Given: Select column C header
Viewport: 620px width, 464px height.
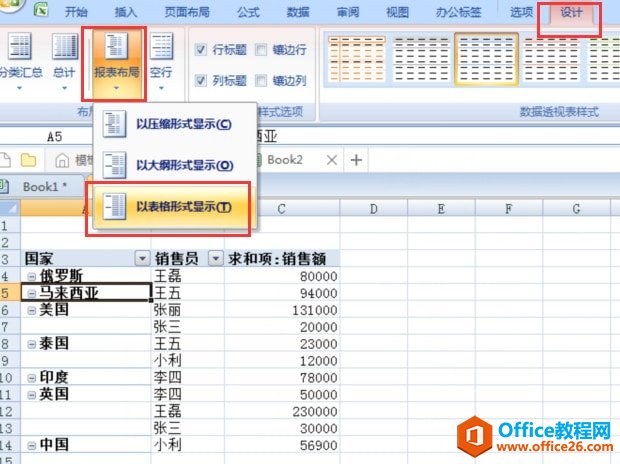Looking at the screenshot, I should pos(282,208).
